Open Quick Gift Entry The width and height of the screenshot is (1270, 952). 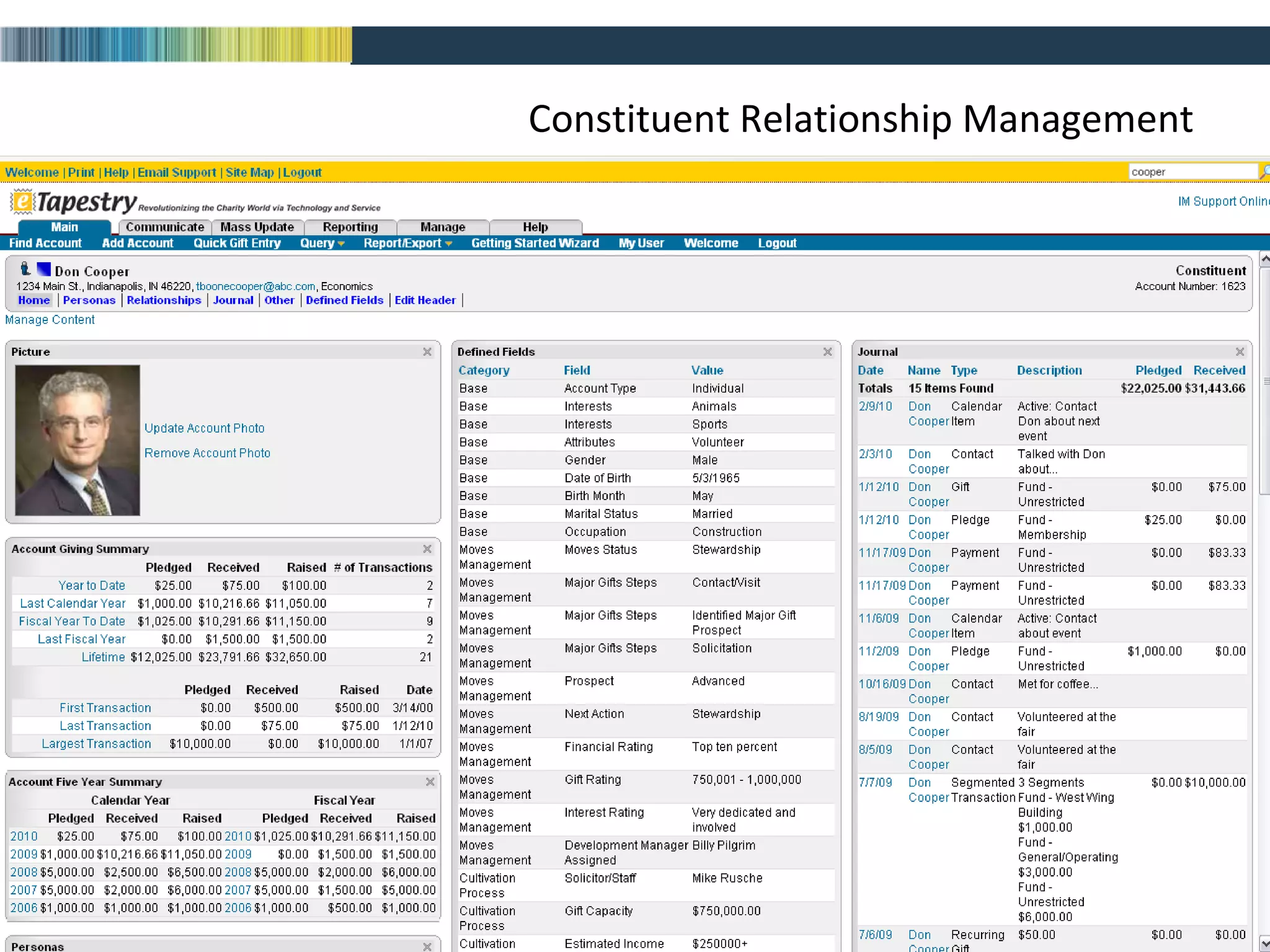coord(237,243)
